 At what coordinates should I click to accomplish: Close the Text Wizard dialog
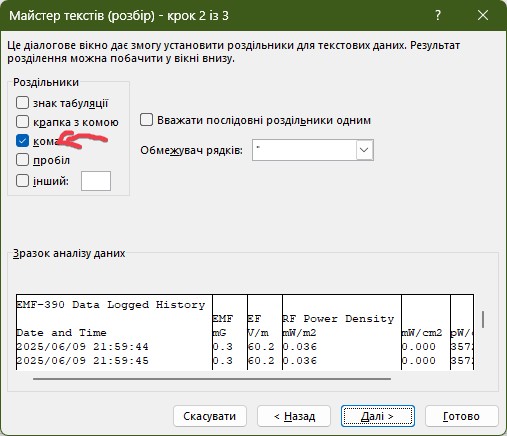click(x=483, y=15)
